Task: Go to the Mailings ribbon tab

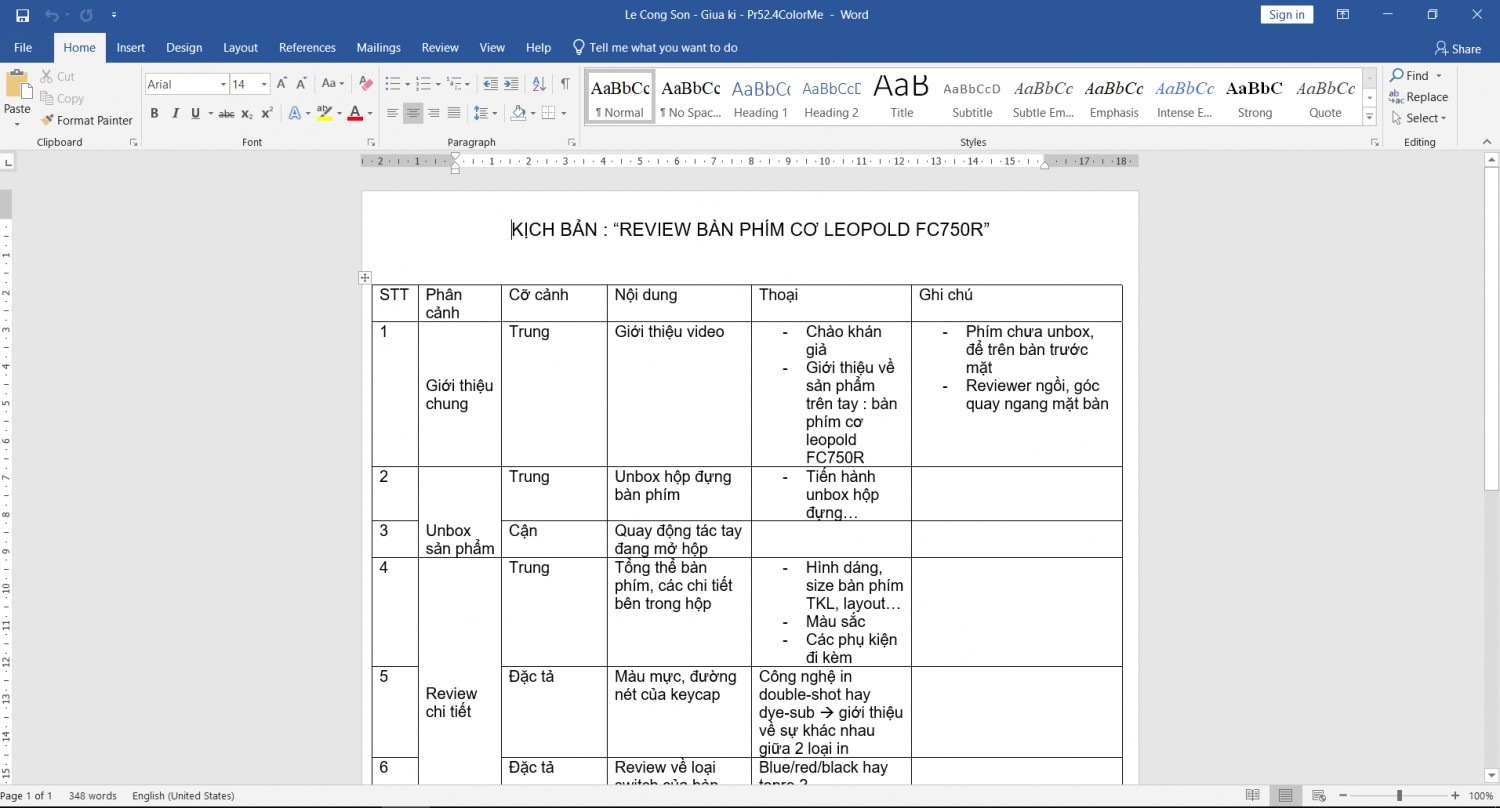Action: pyautogui.click(x=379, y=48)
